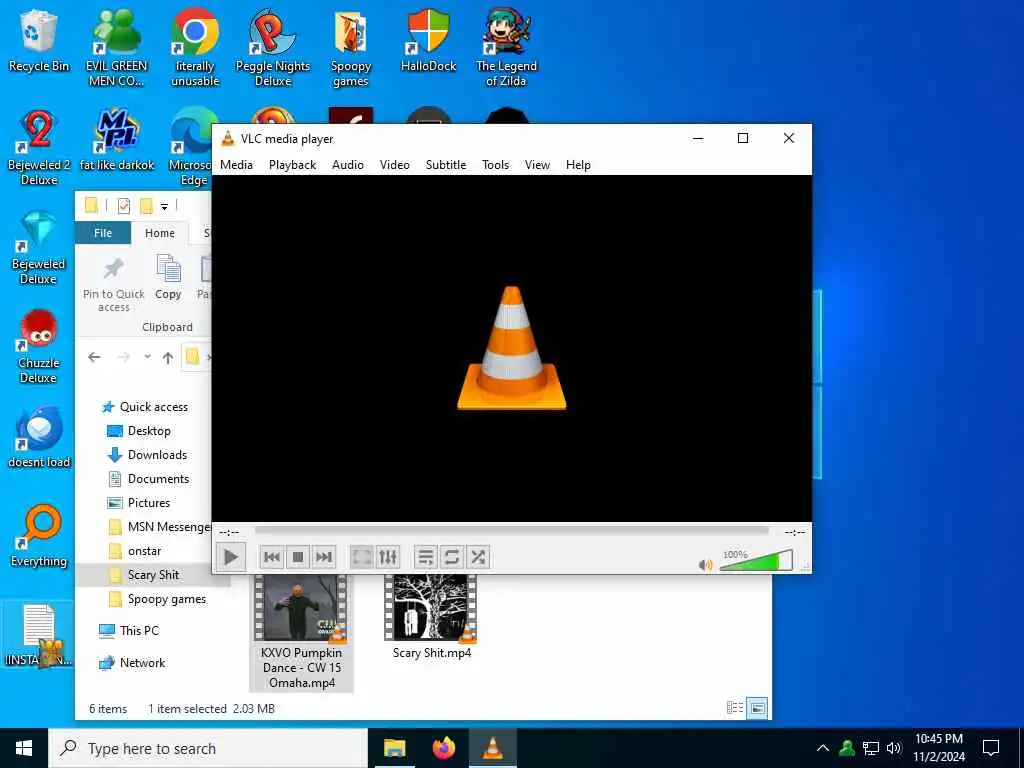Select Scary Shit.mp4 video file
Image resolution: width=1024 pixels, height=768 pixels.
click(x=431, y=617)
